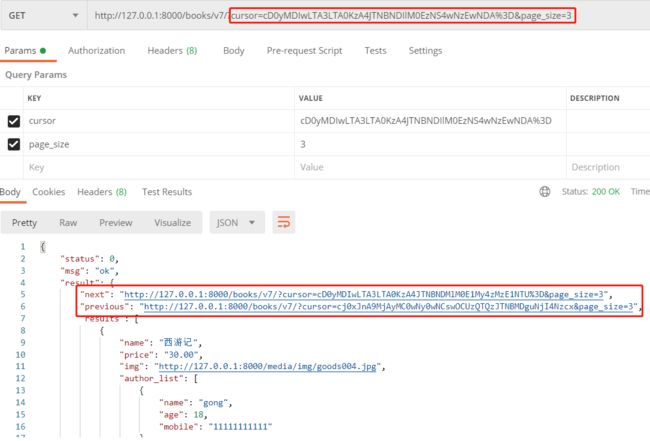Viewport: 650px width, 441px height.
Task: Open the GET method dropdown
Action: pyautogui.click(x=43, y=15)
